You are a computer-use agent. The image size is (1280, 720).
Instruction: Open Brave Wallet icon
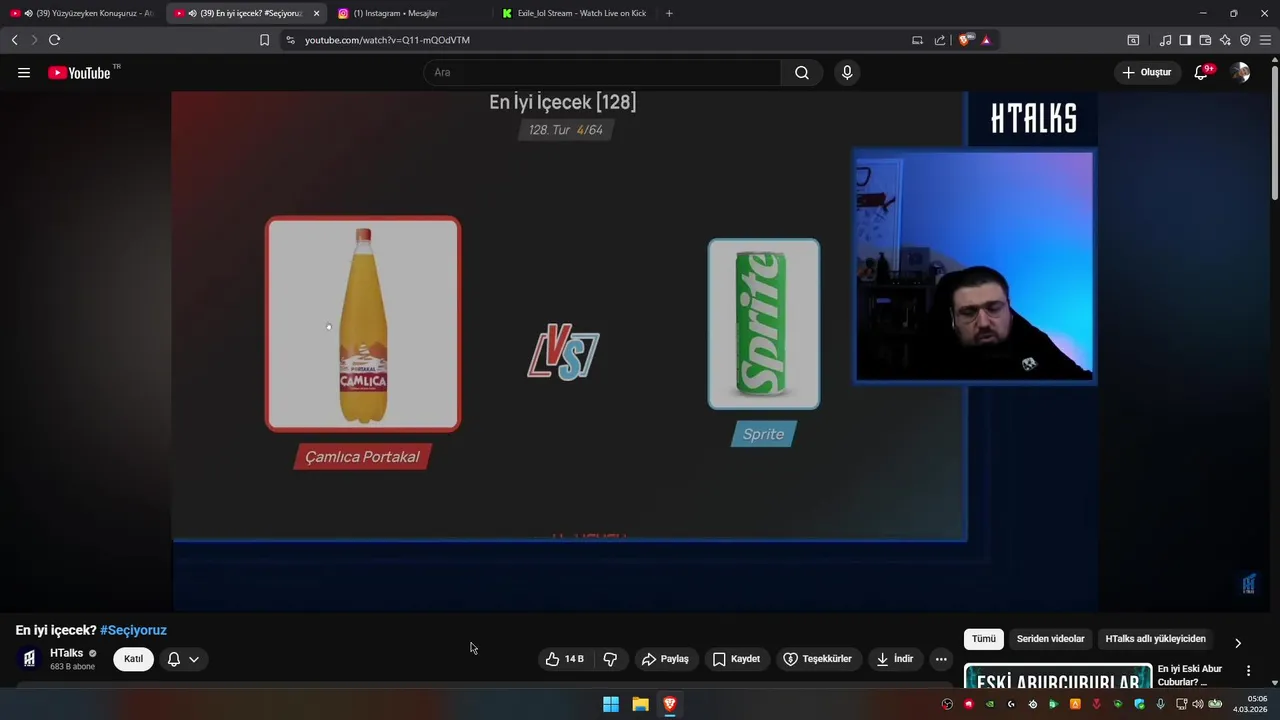click(x=1205, y=40)
